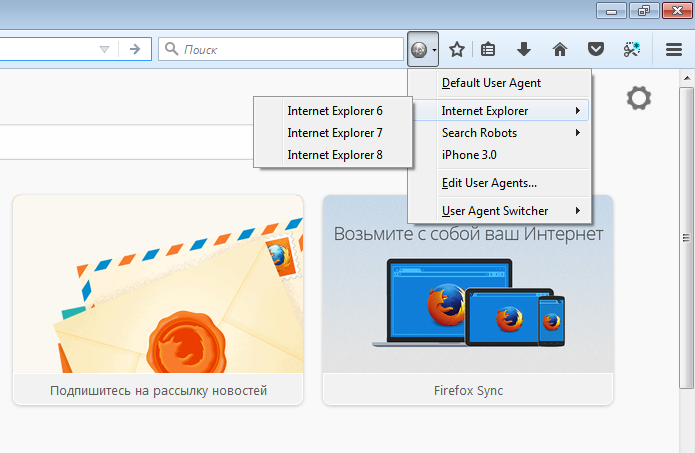Viewport: 695px width, 453px height.
Task: Open the bookmarks list icon
Action: (x=488, y=49)
